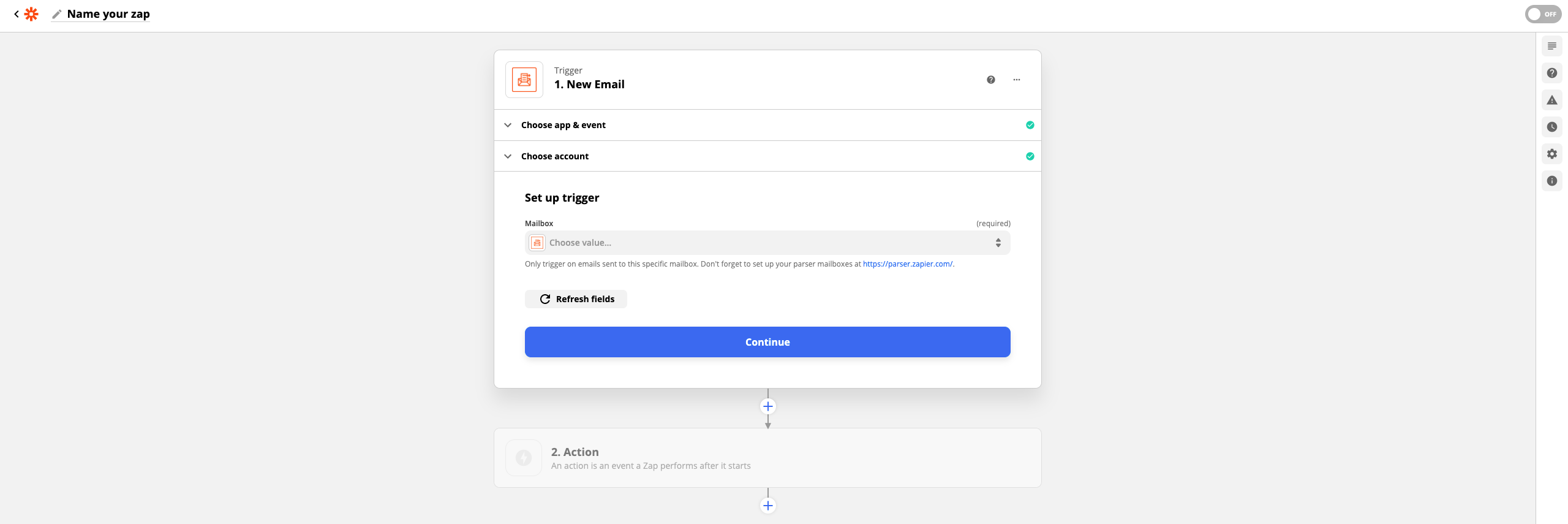This screenshot has height=524, width=1568.
Task: Open the parser.zapier.com link
Action: pyautogui.click(x=907, y=264)
